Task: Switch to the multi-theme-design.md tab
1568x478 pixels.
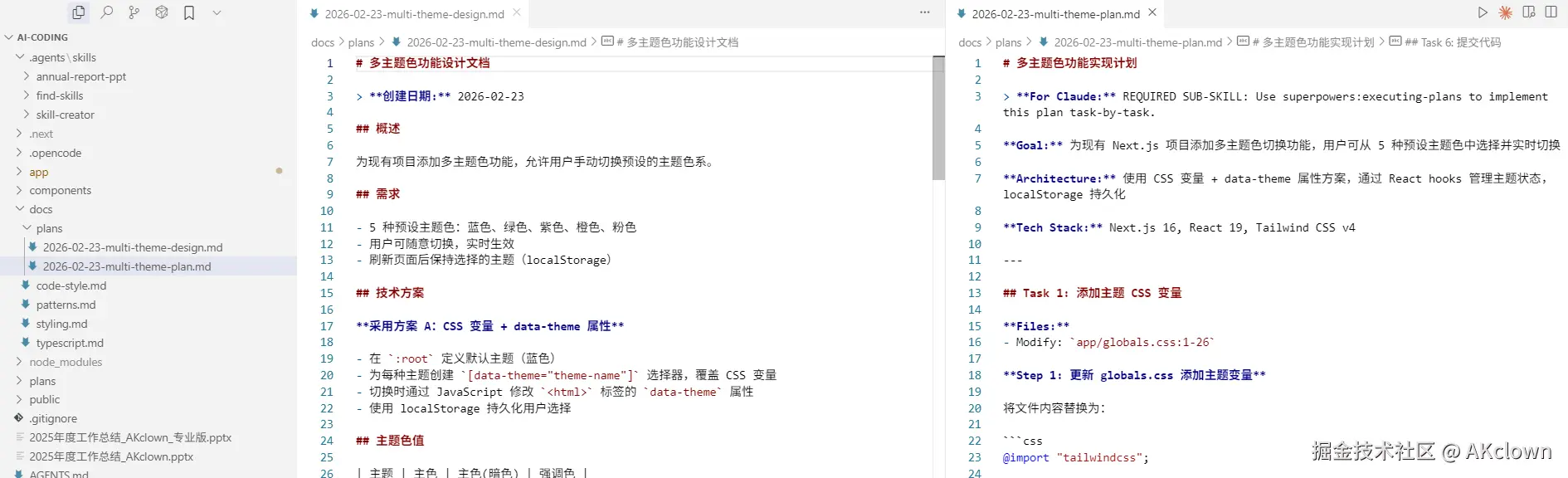Action: tap(415, 13)
